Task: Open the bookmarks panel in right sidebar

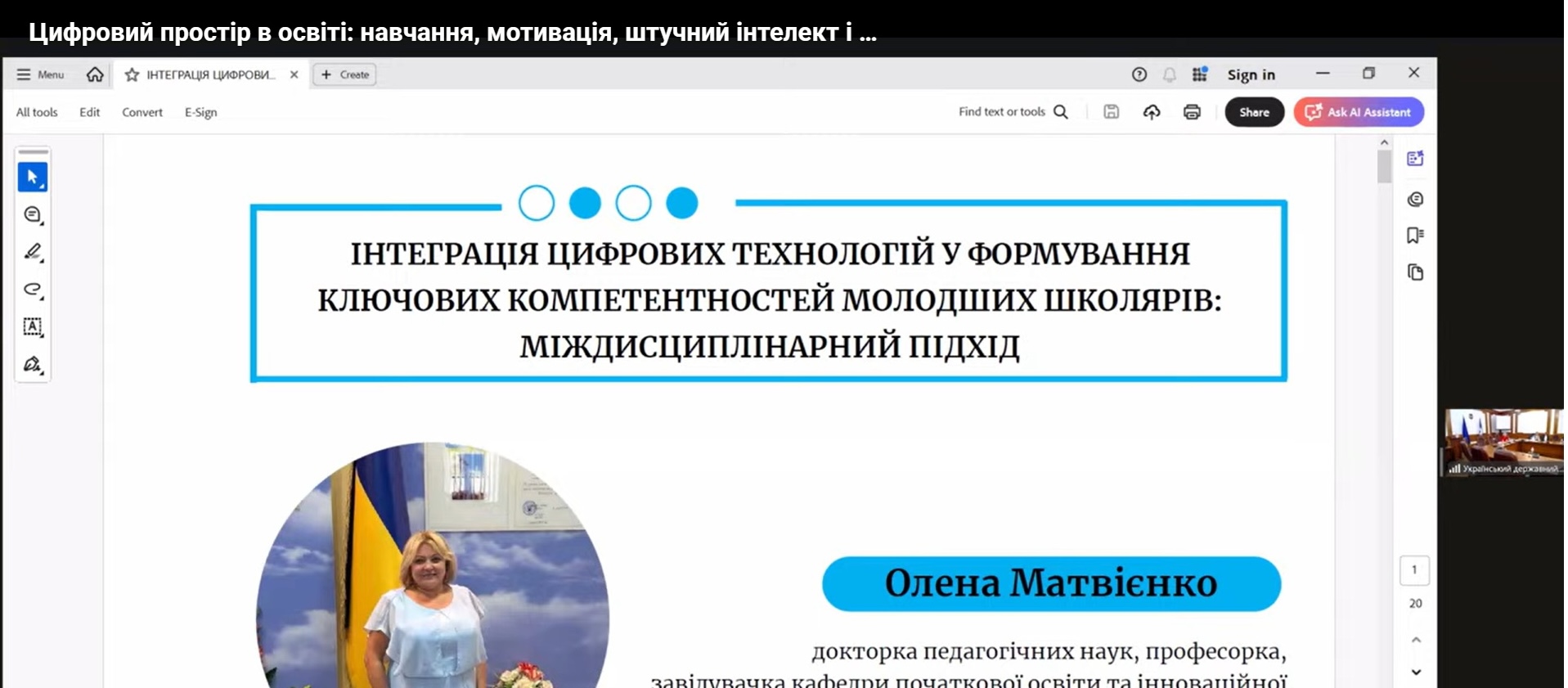Action: tap(1415, 236)
